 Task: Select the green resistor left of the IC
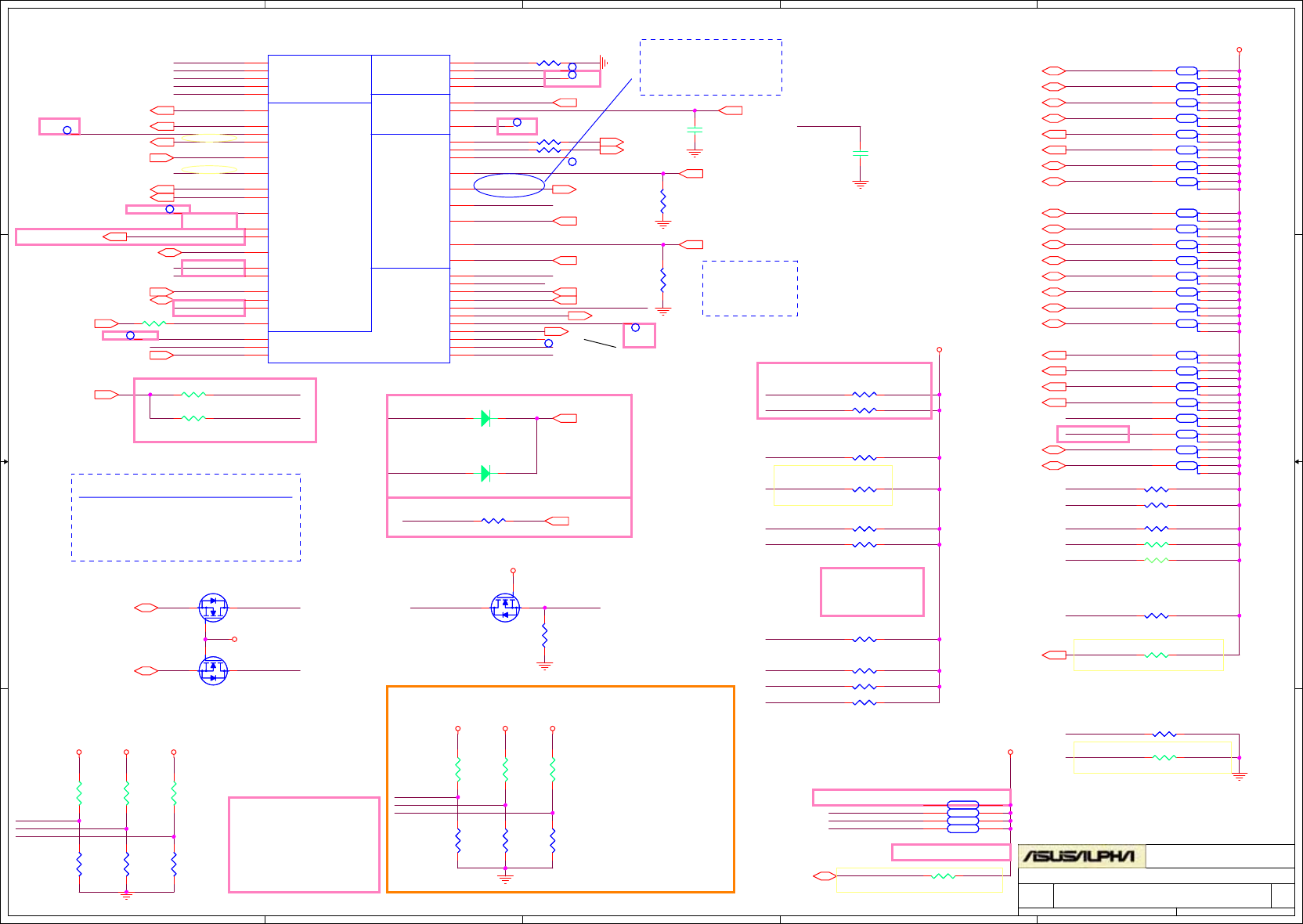point(154,323)
